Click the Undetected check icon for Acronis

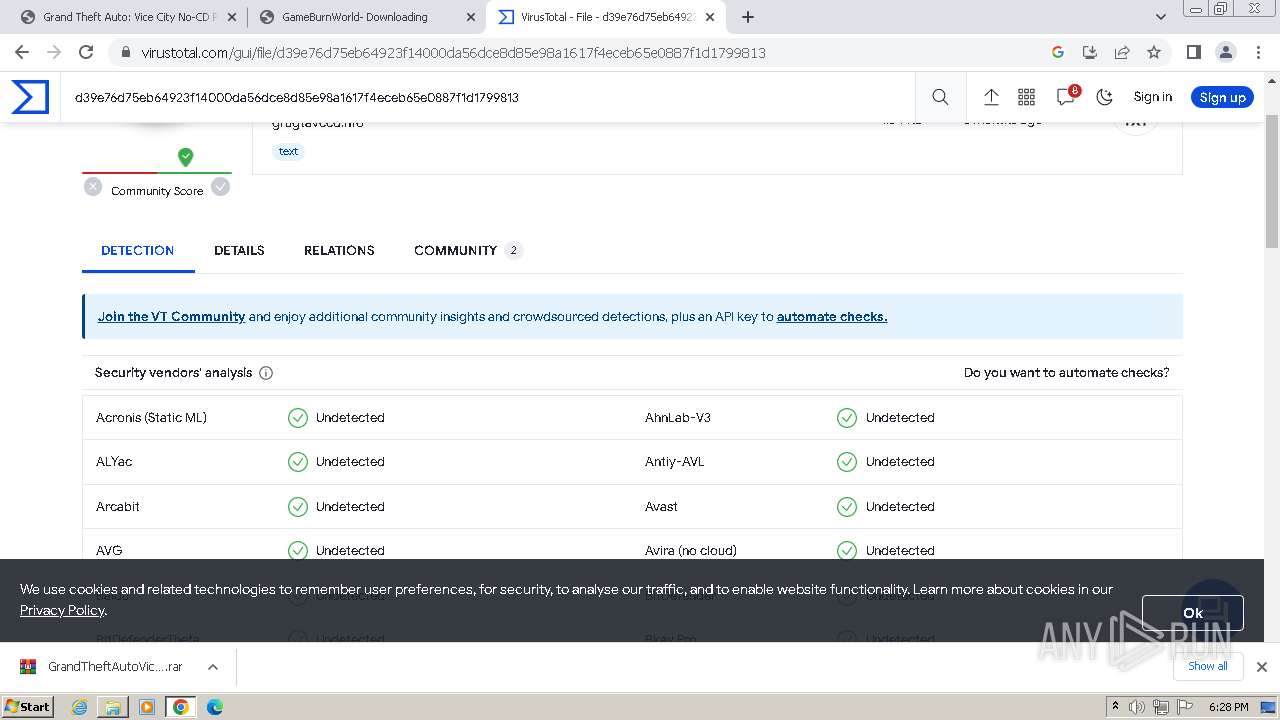point(298,418)
